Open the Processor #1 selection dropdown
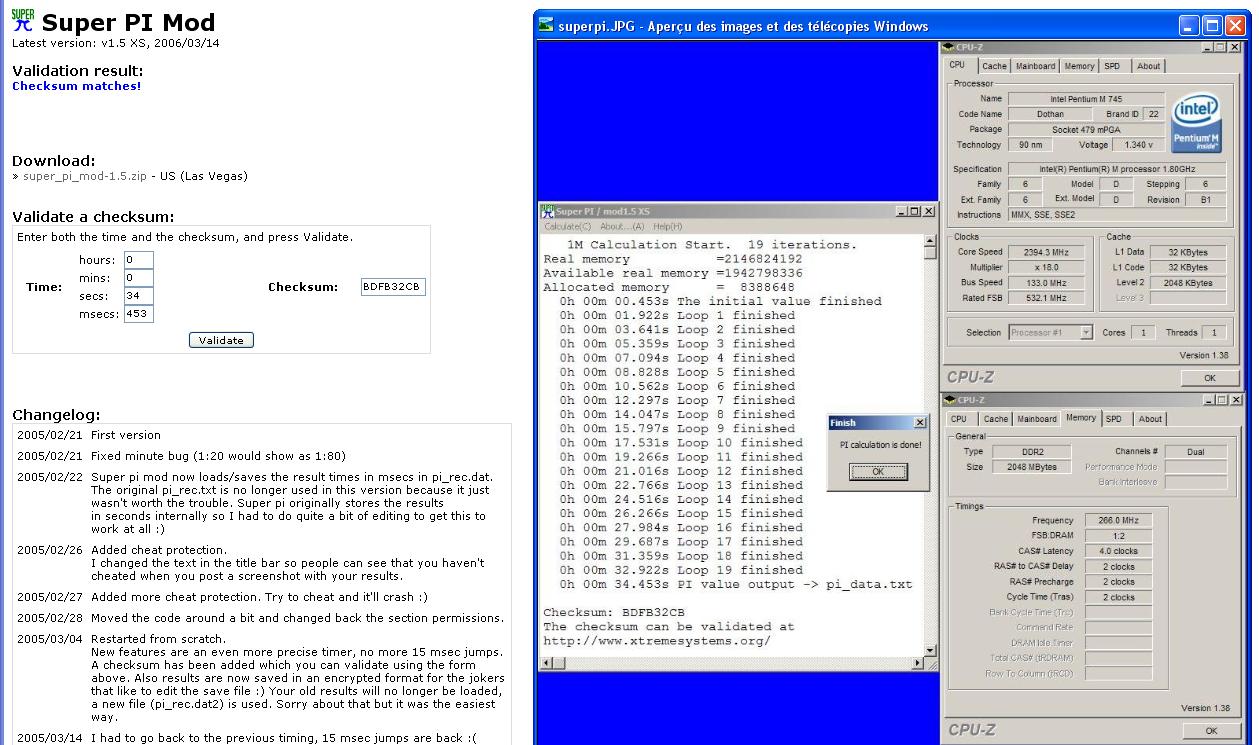Image resolution: width=1259 pixels, height=745 pixels. pos(1086,332)
